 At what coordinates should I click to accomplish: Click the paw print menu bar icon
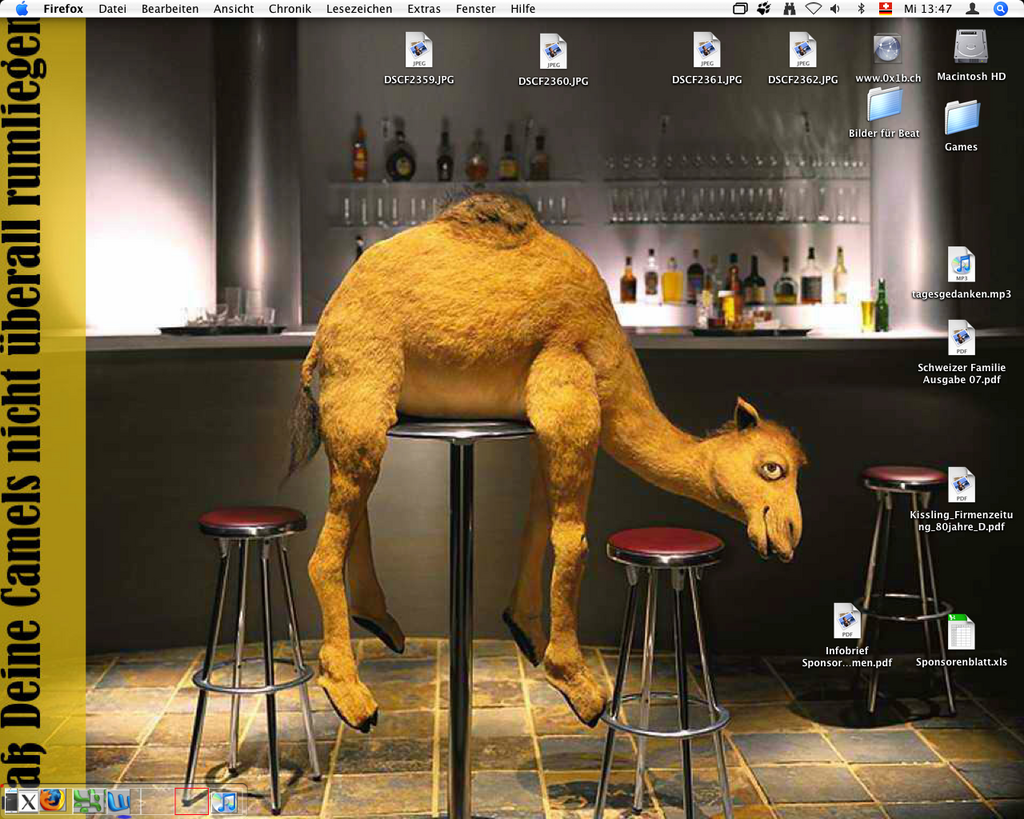click(763, 8)
